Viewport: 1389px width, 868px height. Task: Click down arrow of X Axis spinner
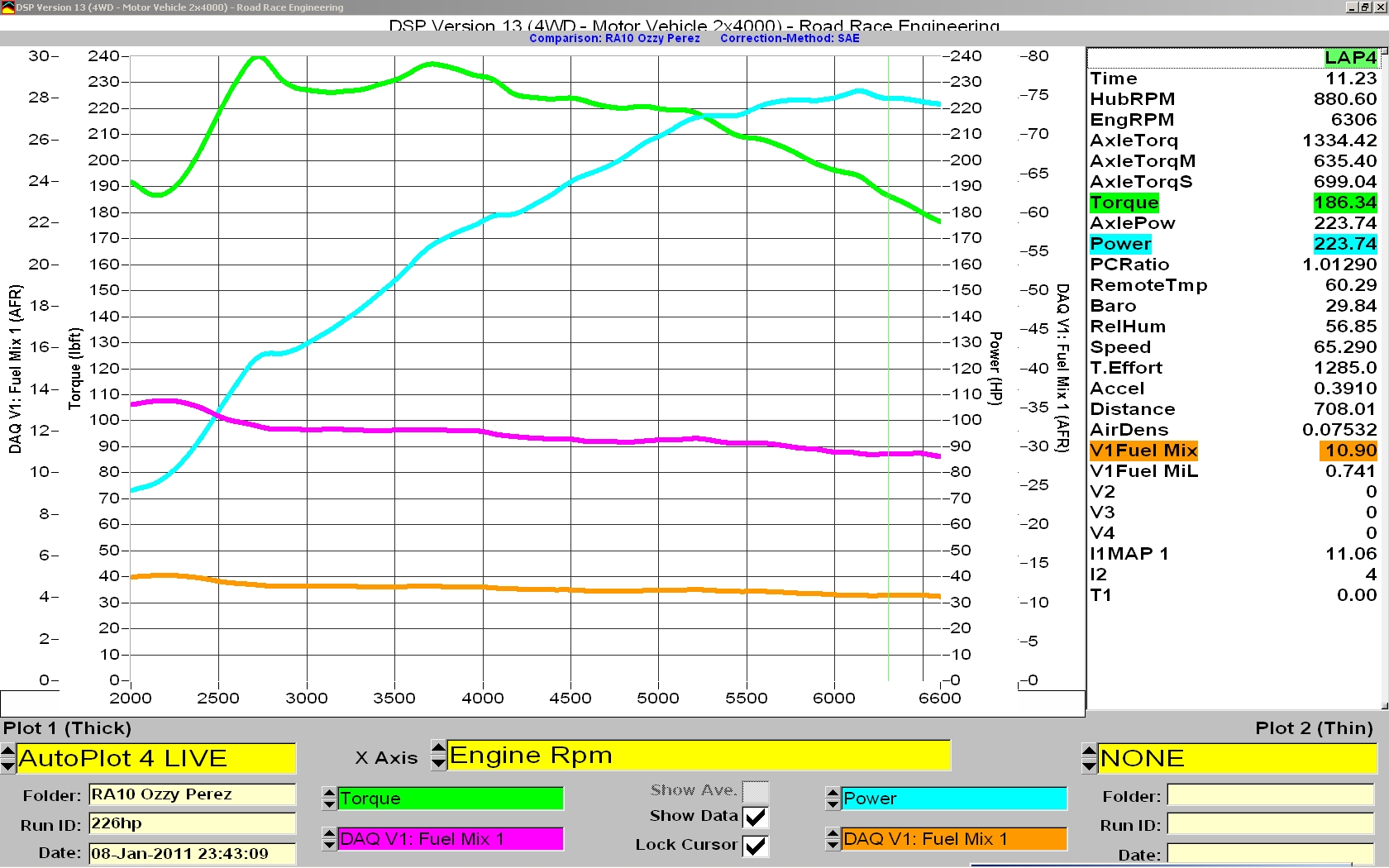439,763
